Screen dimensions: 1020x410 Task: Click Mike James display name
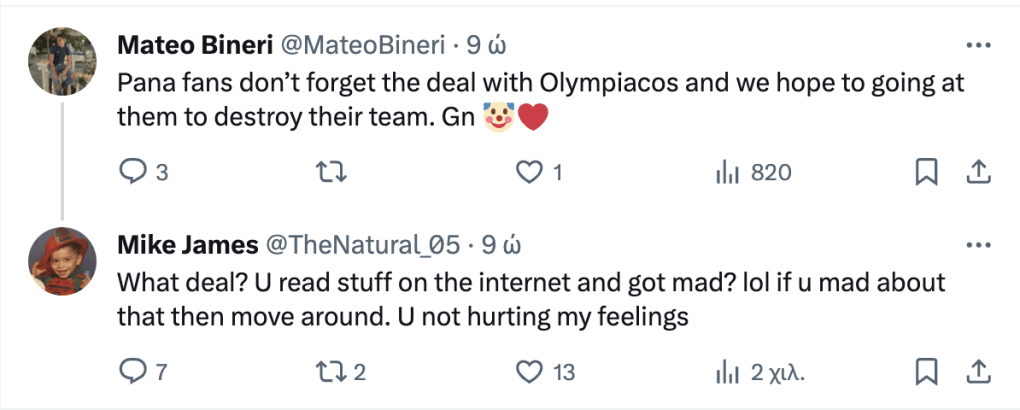point(182,245)
